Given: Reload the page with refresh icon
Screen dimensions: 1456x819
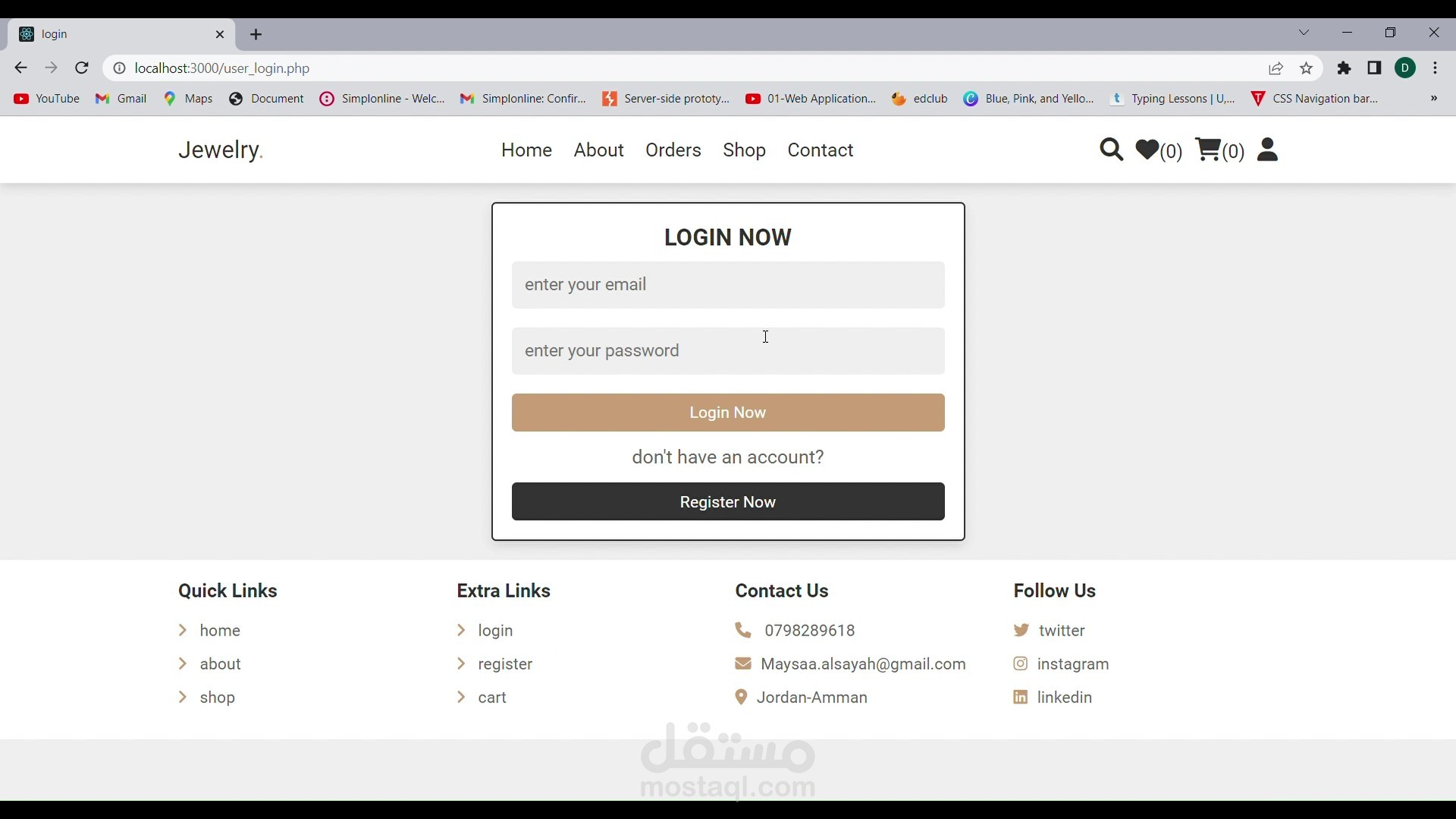Looking at the screenshot, I should click(82, 68).
